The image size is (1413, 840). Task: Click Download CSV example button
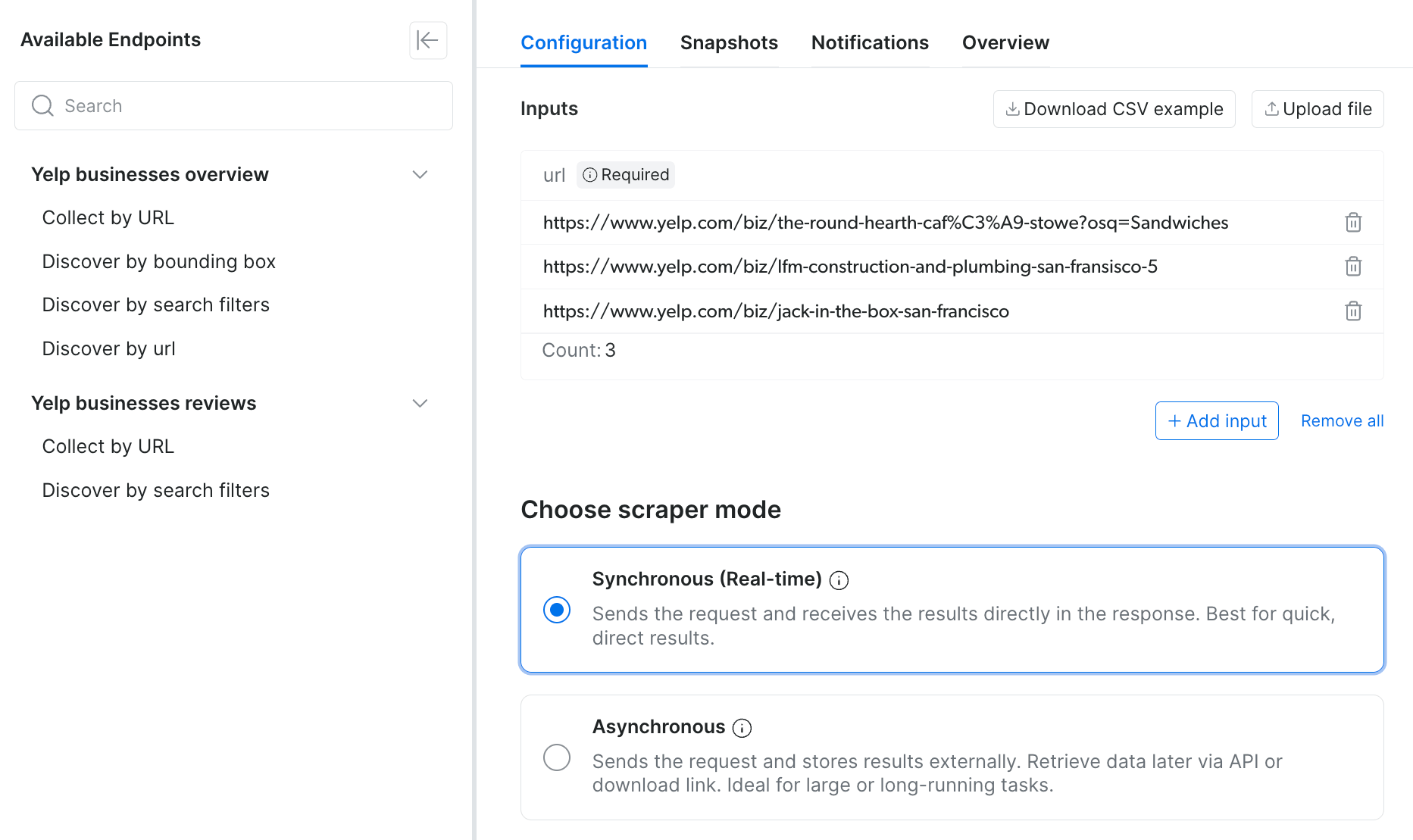tap(1114, 109)
